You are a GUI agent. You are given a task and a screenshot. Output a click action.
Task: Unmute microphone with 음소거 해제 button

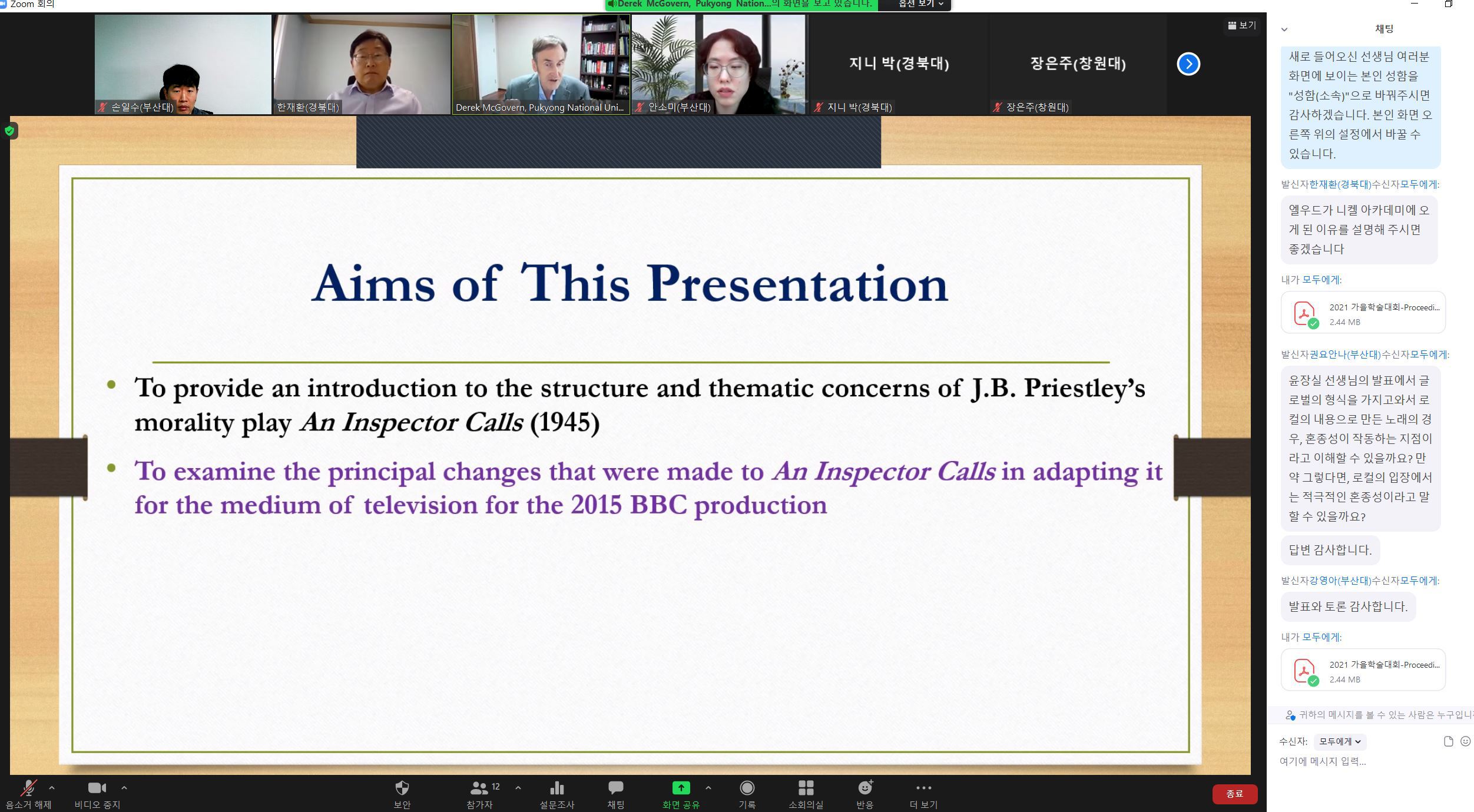coord(28,788)
